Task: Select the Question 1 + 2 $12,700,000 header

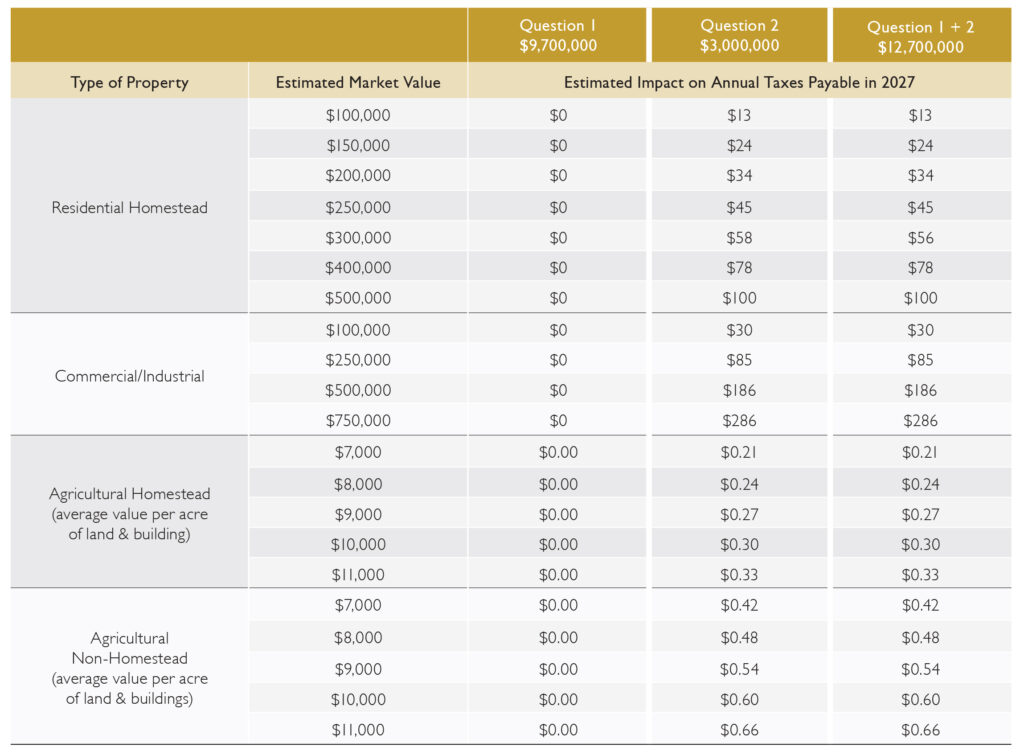Action: pos(921,36)
